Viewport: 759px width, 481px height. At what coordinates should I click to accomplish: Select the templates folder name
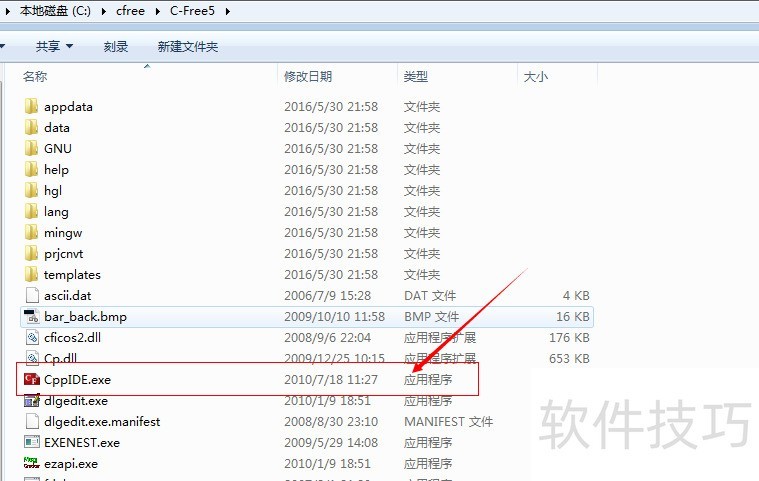click(72, 275)
